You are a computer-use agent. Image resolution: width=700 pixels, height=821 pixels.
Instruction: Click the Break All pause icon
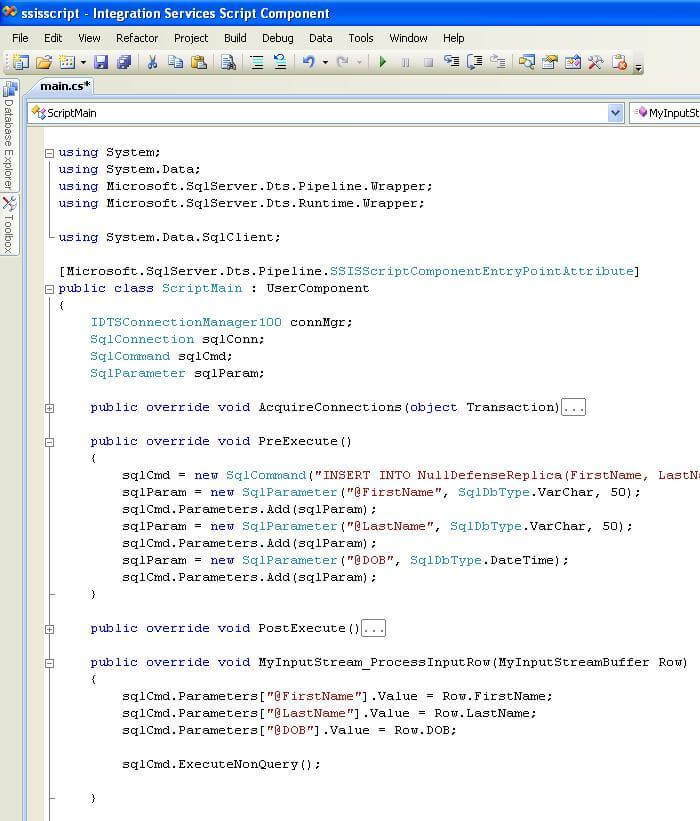click(x=405, y=62)
